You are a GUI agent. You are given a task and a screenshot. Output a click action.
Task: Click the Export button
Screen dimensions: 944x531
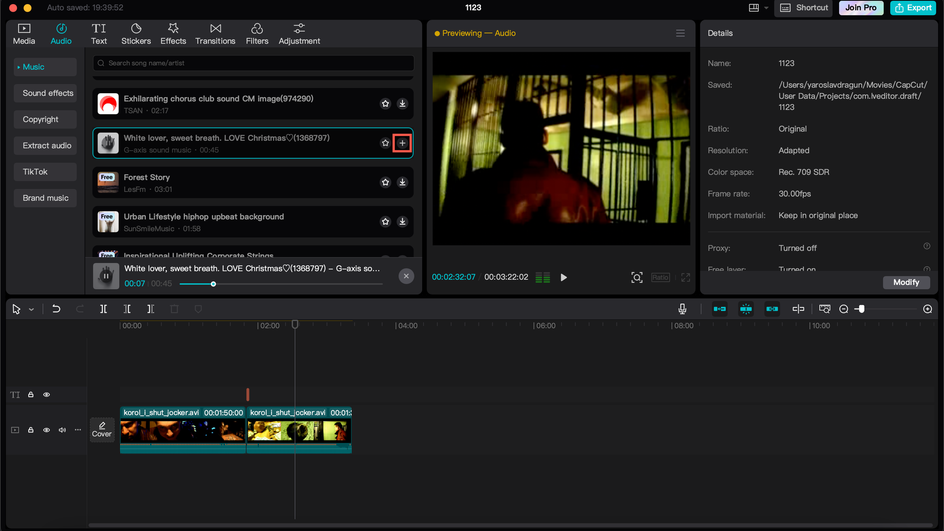pos(913,8)
